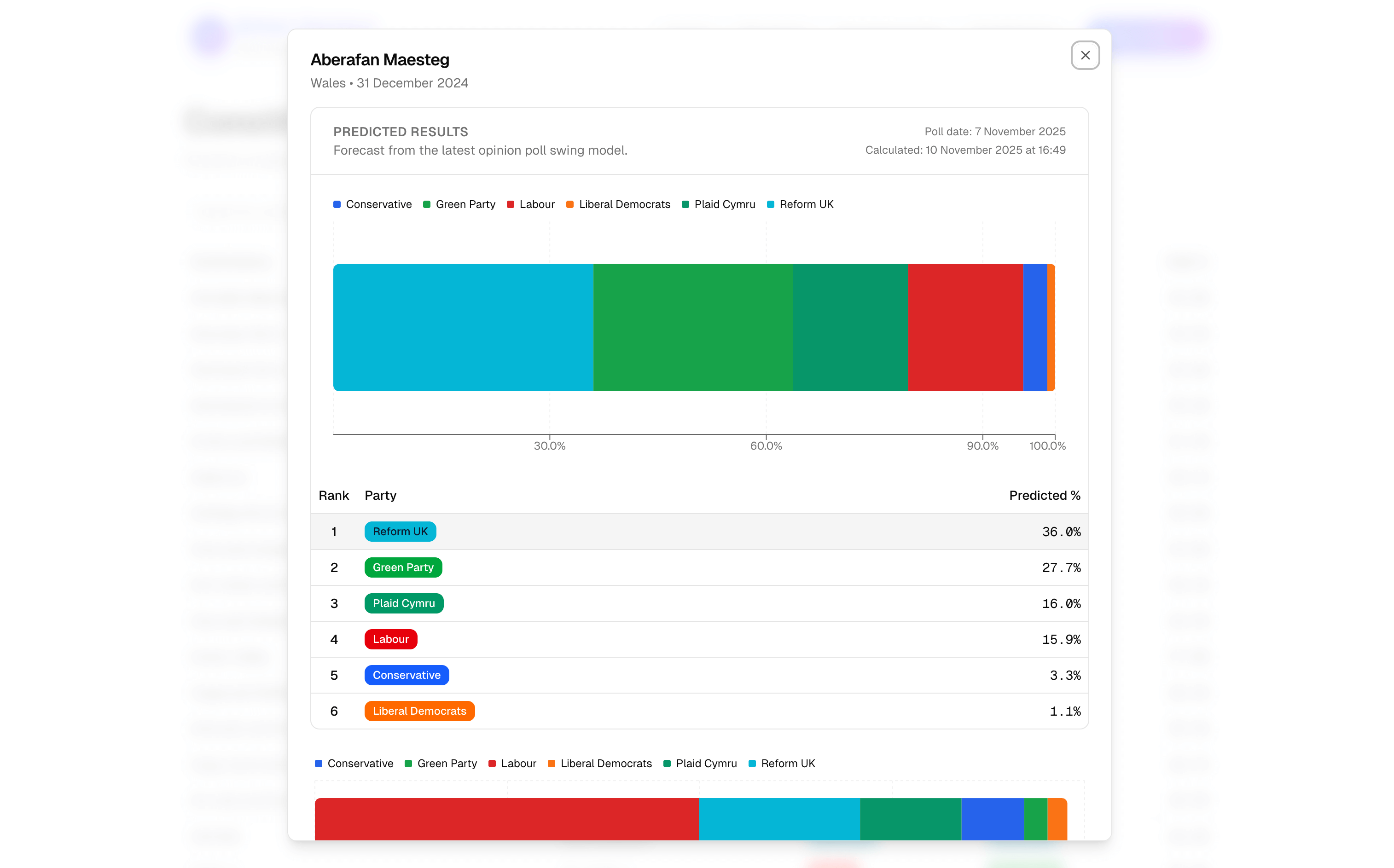Click the Rank column header

334,495
